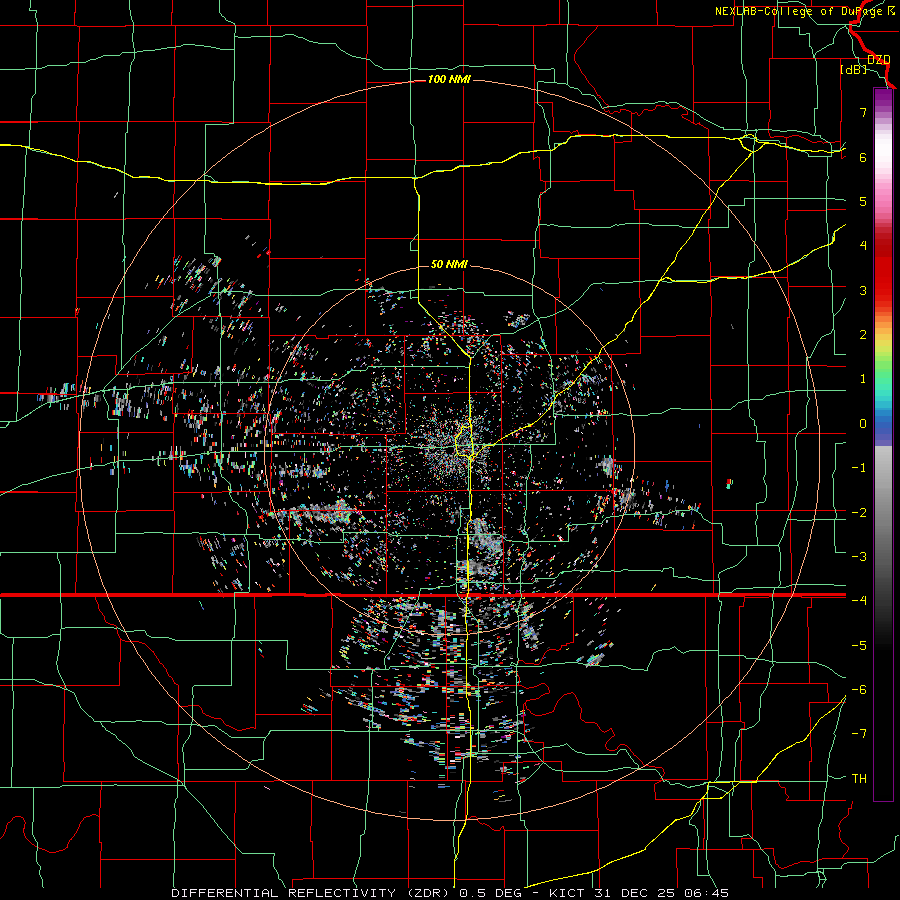900x900 pixels.
Task: Click the 100 NMI range ring label
Action: click(x=449, y=79)
